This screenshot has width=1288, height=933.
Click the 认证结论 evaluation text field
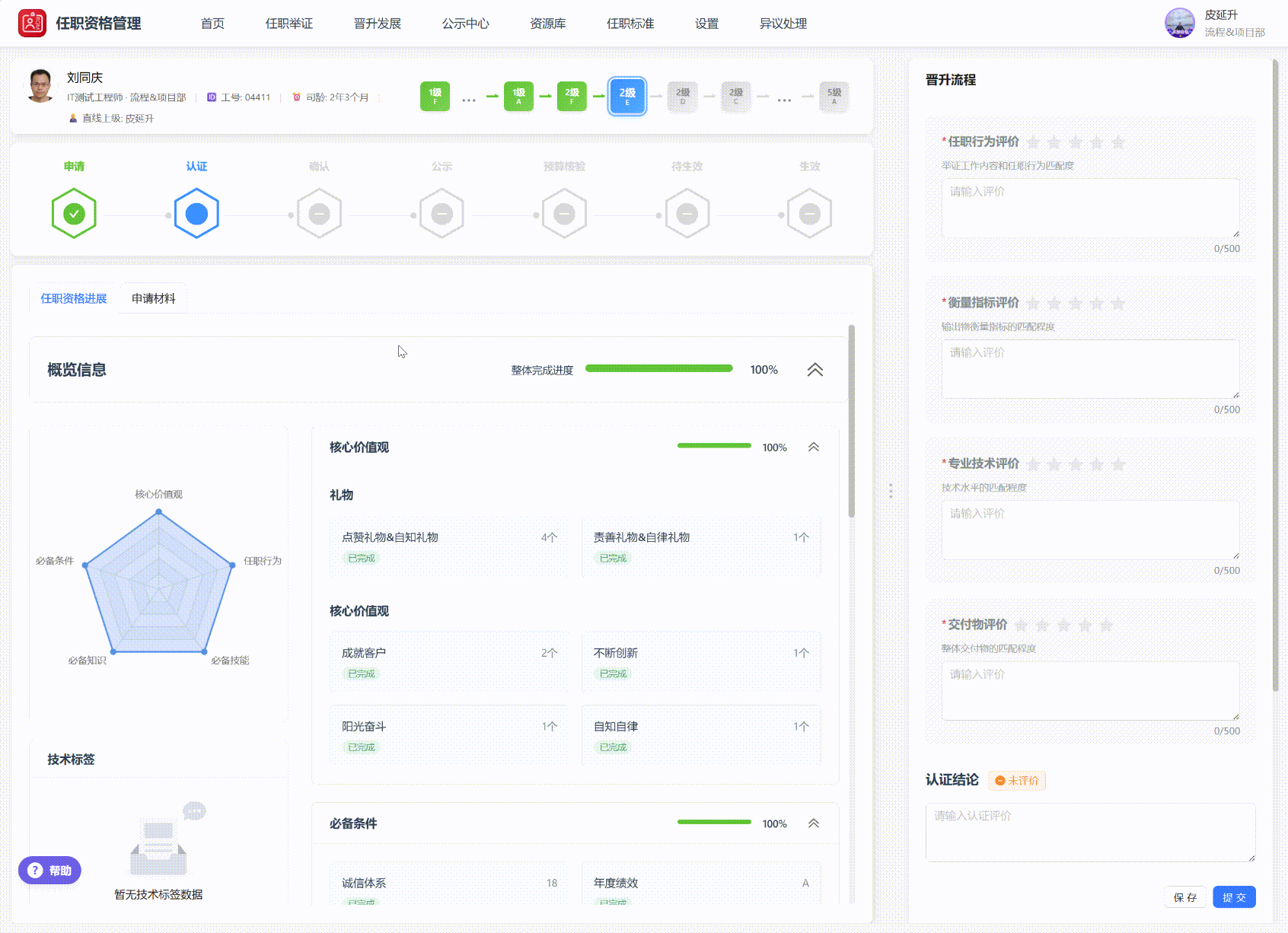1089,832
